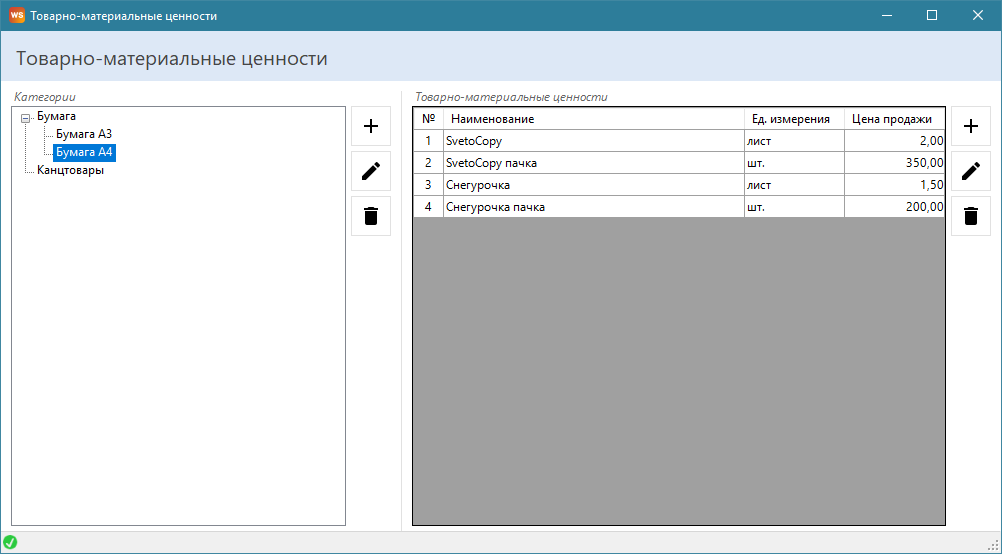Select the SvetoCopy пачка row
Viewport: 1002px width, 554px height.
[x=594, y=163]
